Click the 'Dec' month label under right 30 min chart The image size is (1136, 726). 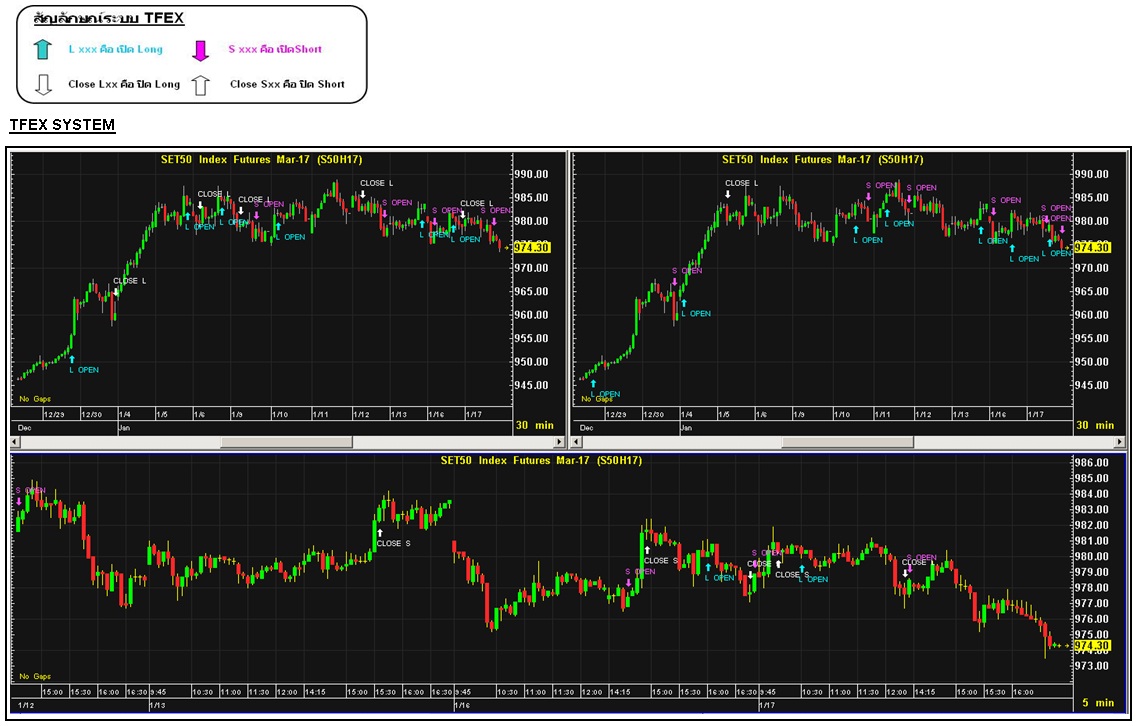click(586, 428)
